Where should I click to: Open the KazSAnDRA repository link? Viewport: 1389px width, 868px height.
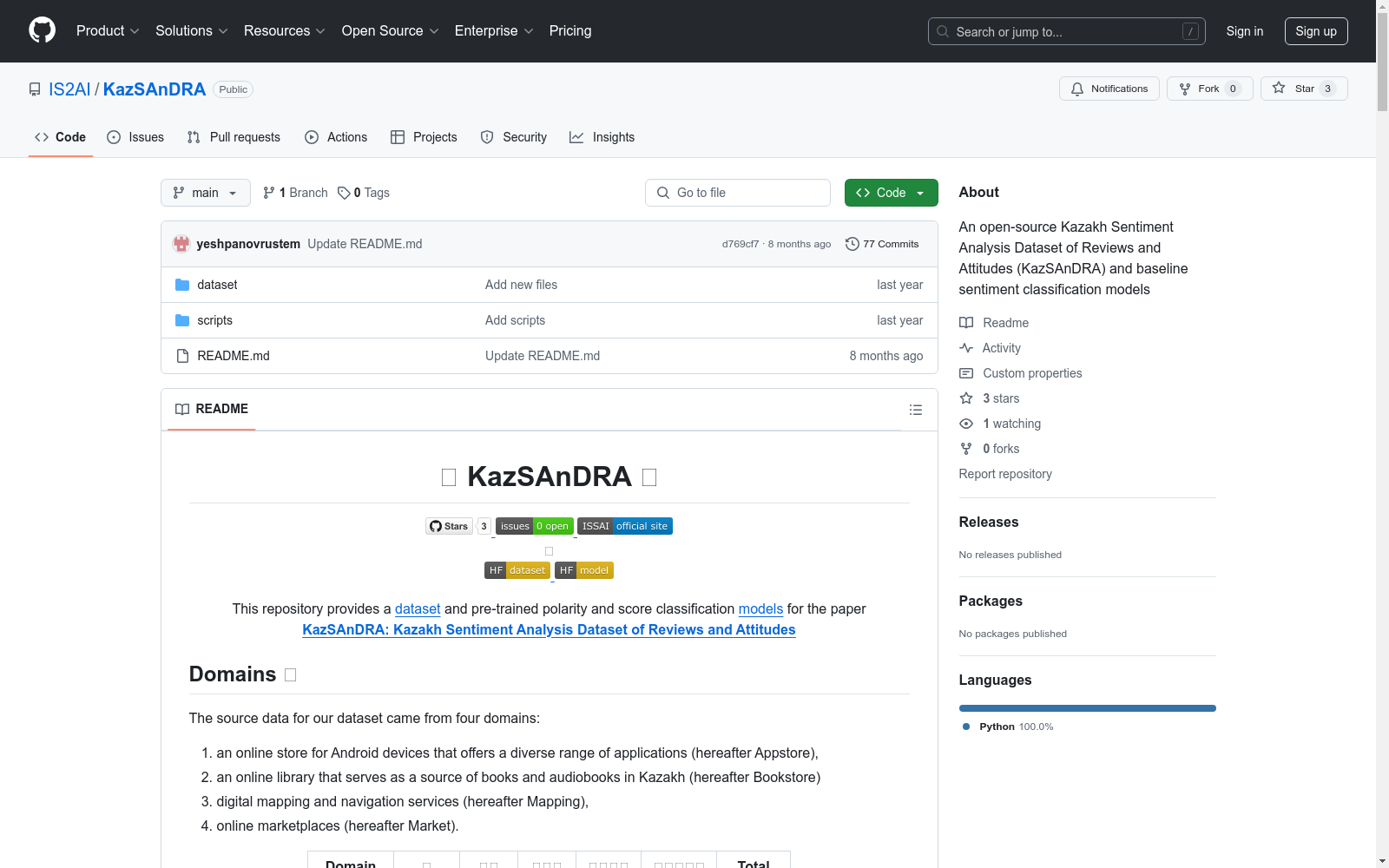(155, 89)
